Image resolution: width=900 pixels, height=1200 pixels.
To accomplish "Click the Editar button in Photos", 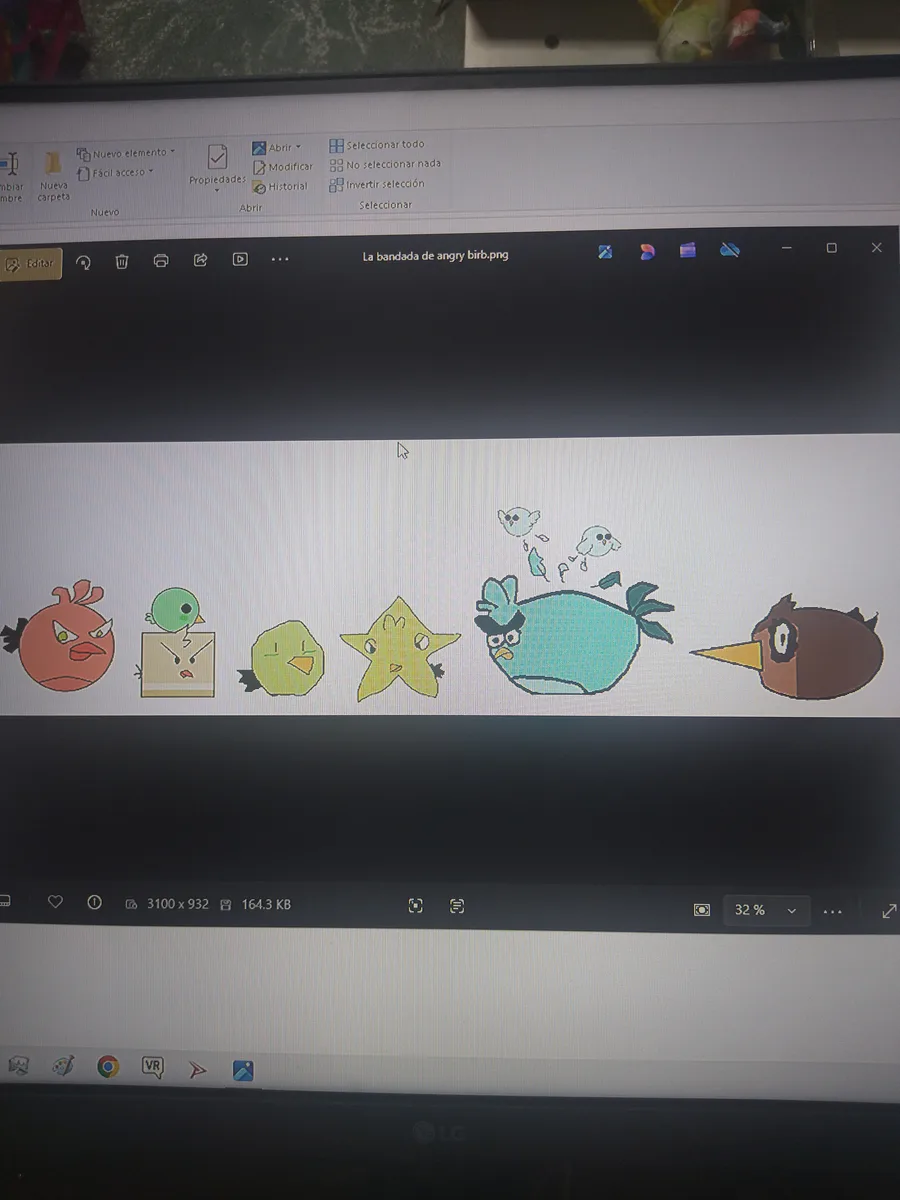I will pos(31,264).
